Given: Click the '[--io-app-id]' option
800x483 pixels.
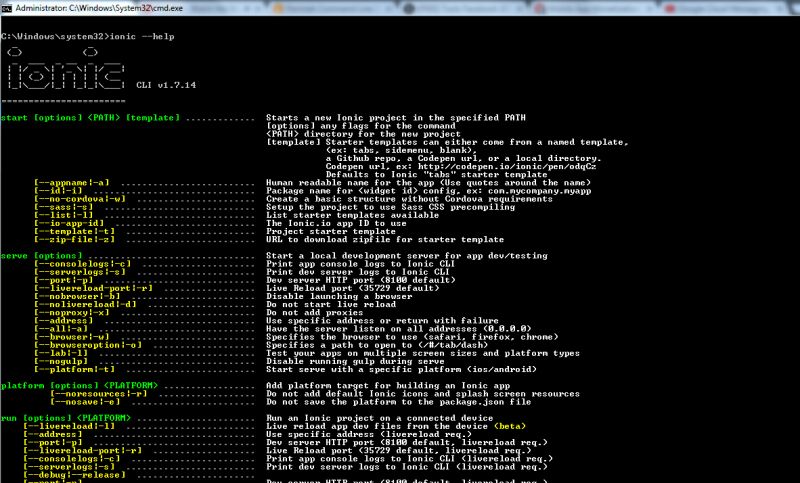Looking at the screenshot, I should (69, 223).
